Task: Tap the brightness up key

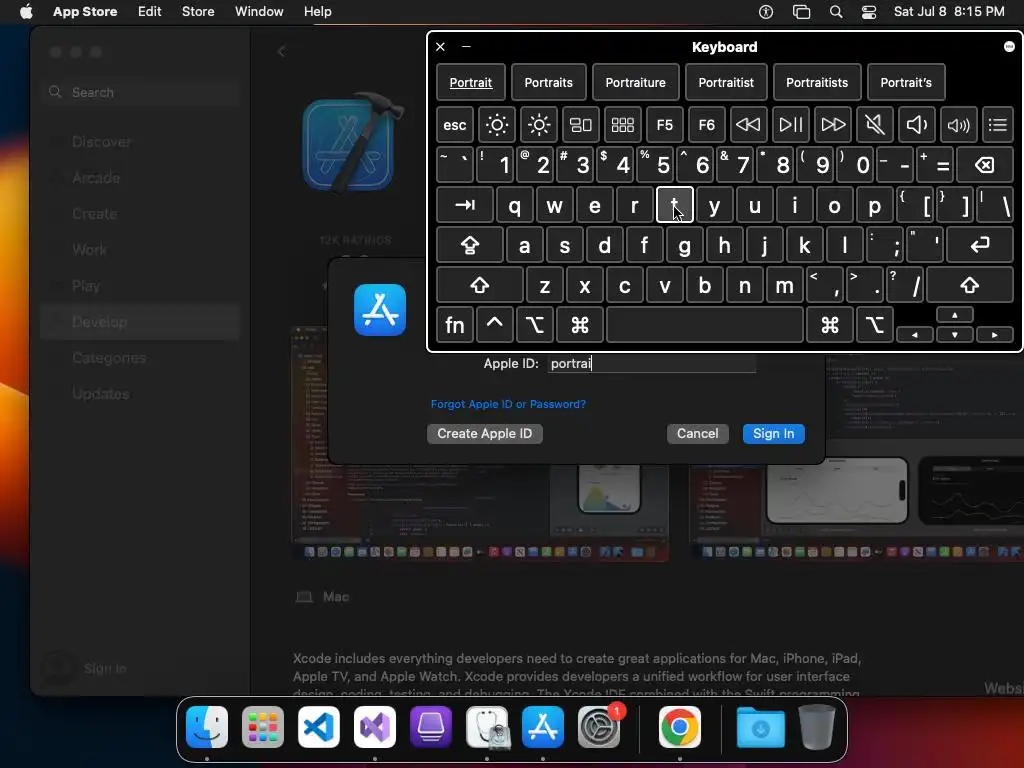Action: coord(539,125)
